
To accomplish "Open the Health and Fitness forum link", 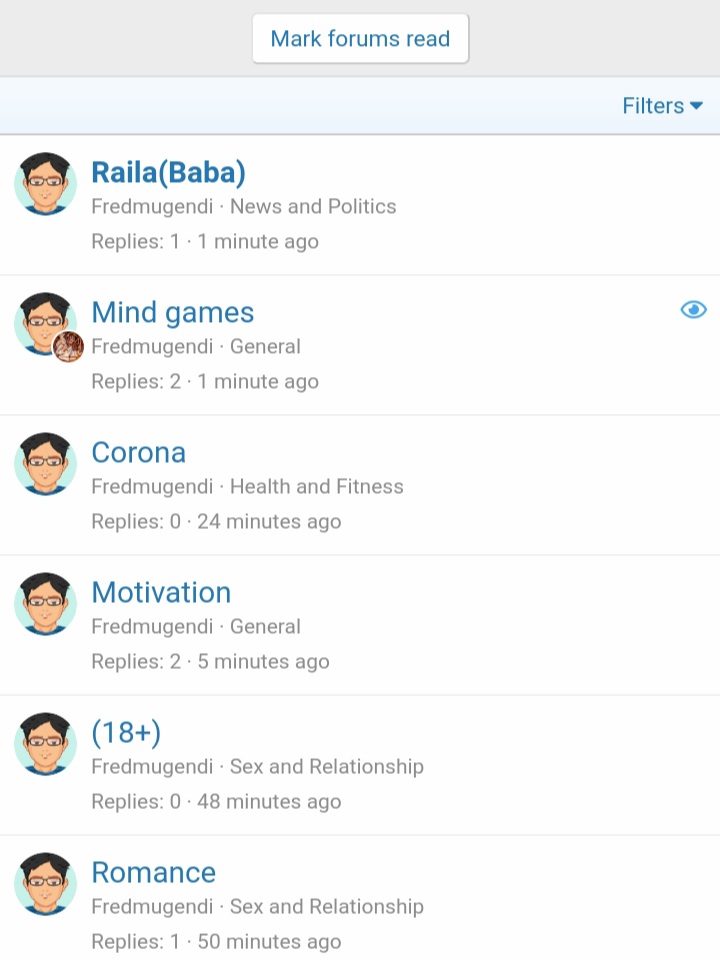I will [x=317, y=486].
